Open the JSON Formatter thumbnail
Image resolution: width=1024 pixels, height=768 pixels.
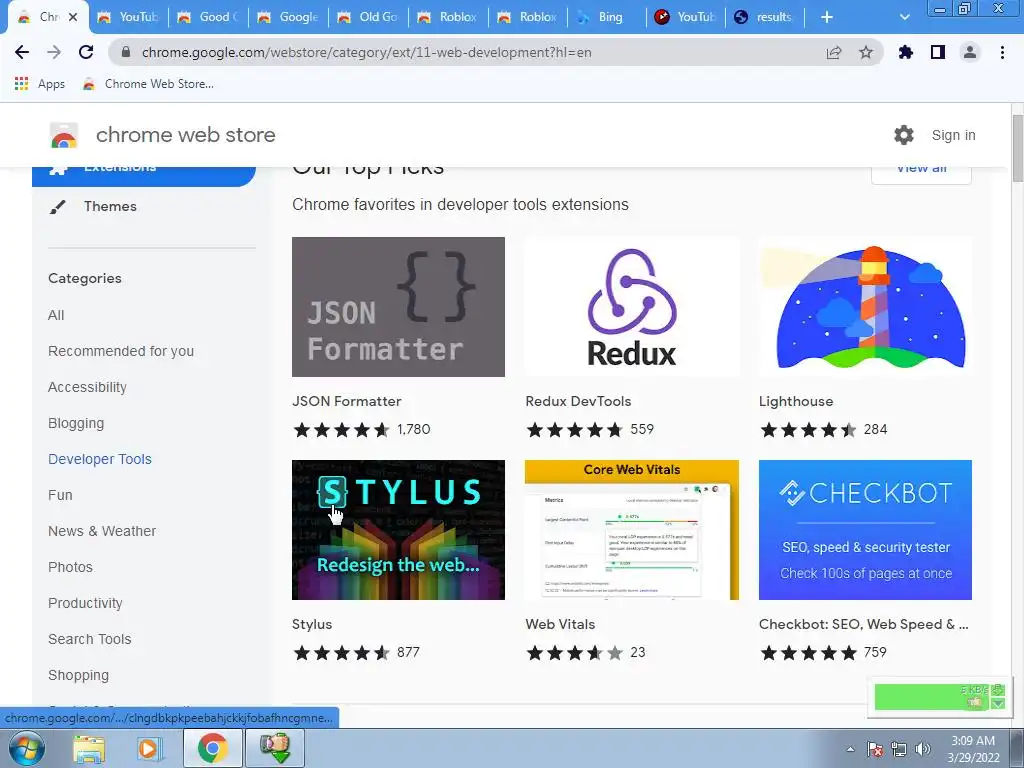[x=398, y=307]
